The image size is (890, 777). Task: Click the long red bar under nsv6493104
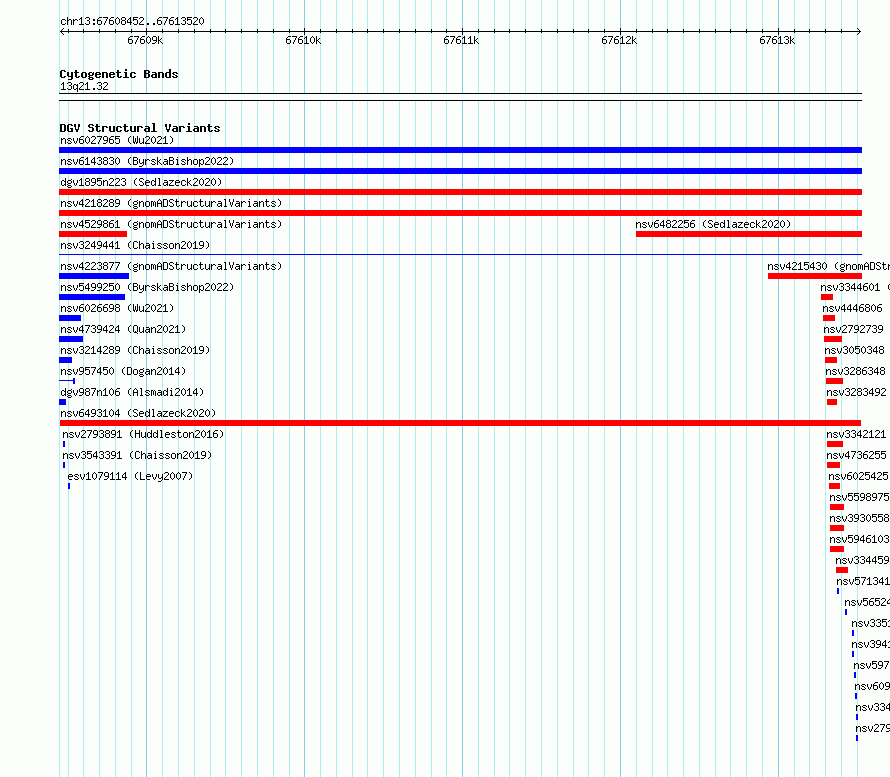[x=460, y=423]
